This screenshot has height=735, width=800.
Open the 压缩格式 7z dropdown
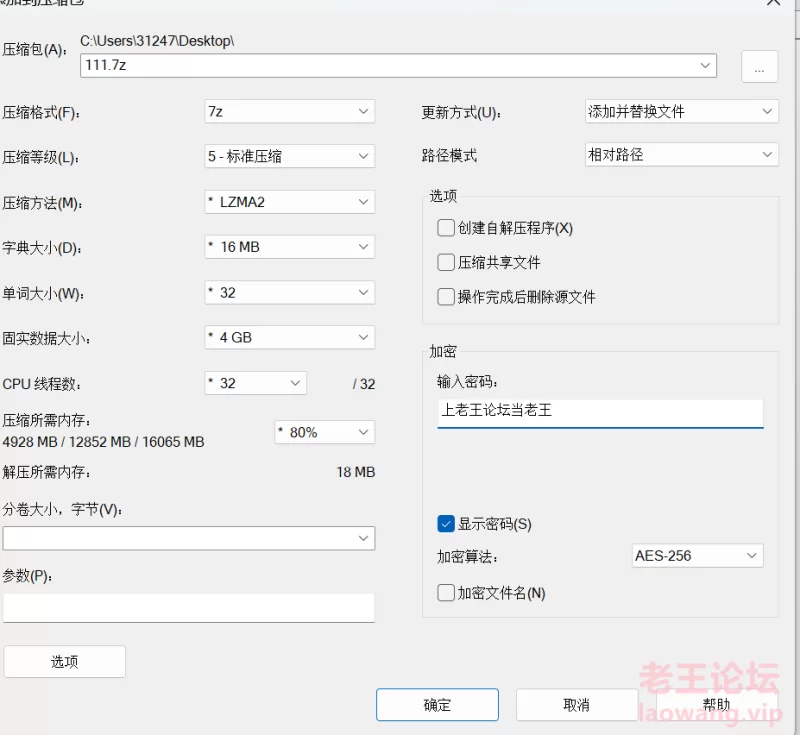pyautogui.click(x=289, y=111)
